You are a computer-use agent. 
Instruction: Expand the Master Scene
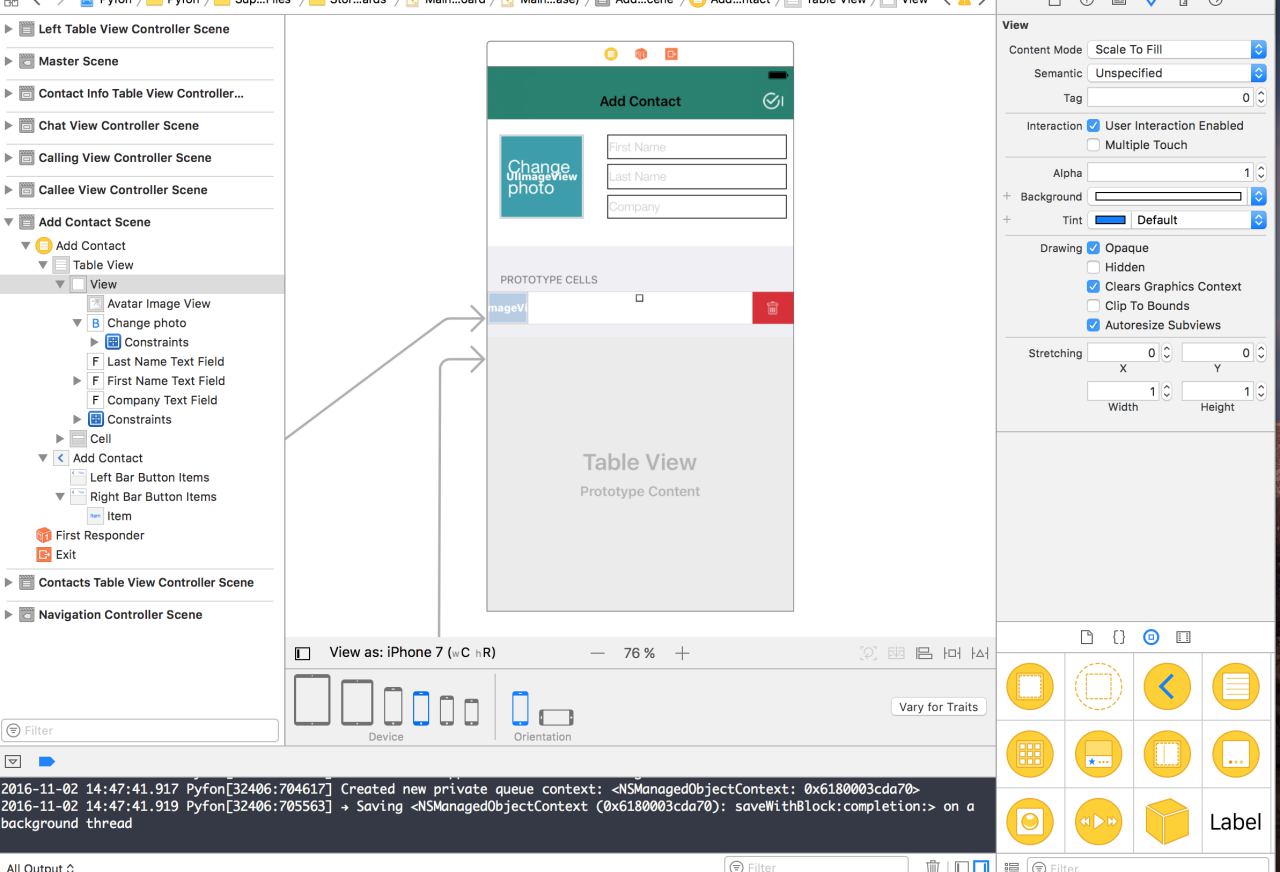click(11, 61)
